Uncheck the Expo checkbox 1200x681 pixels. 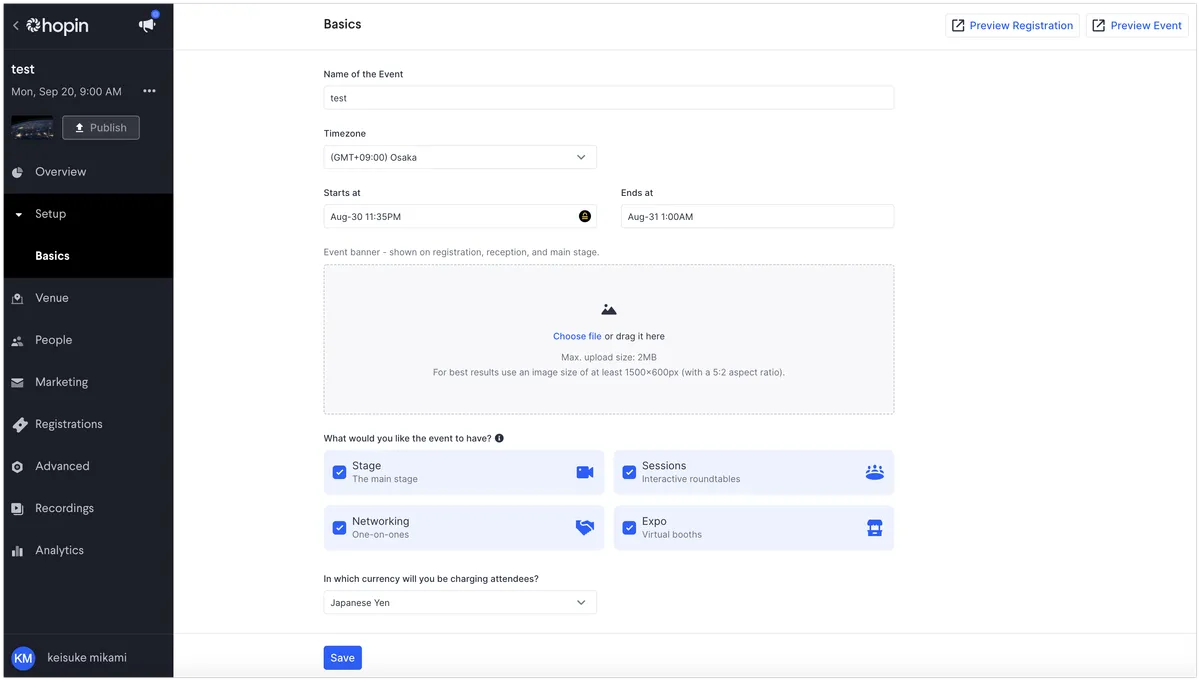point(629,527)
